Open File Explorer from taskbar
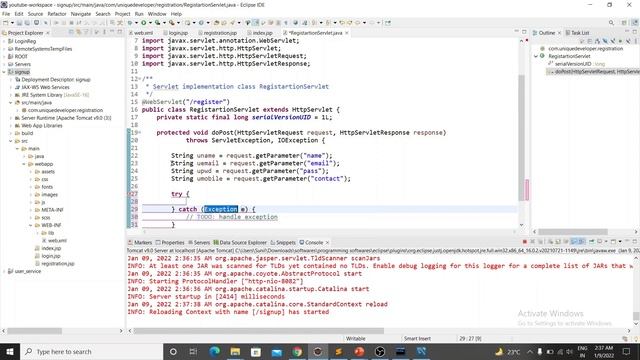The image size is (640, 360). point(235,351)
